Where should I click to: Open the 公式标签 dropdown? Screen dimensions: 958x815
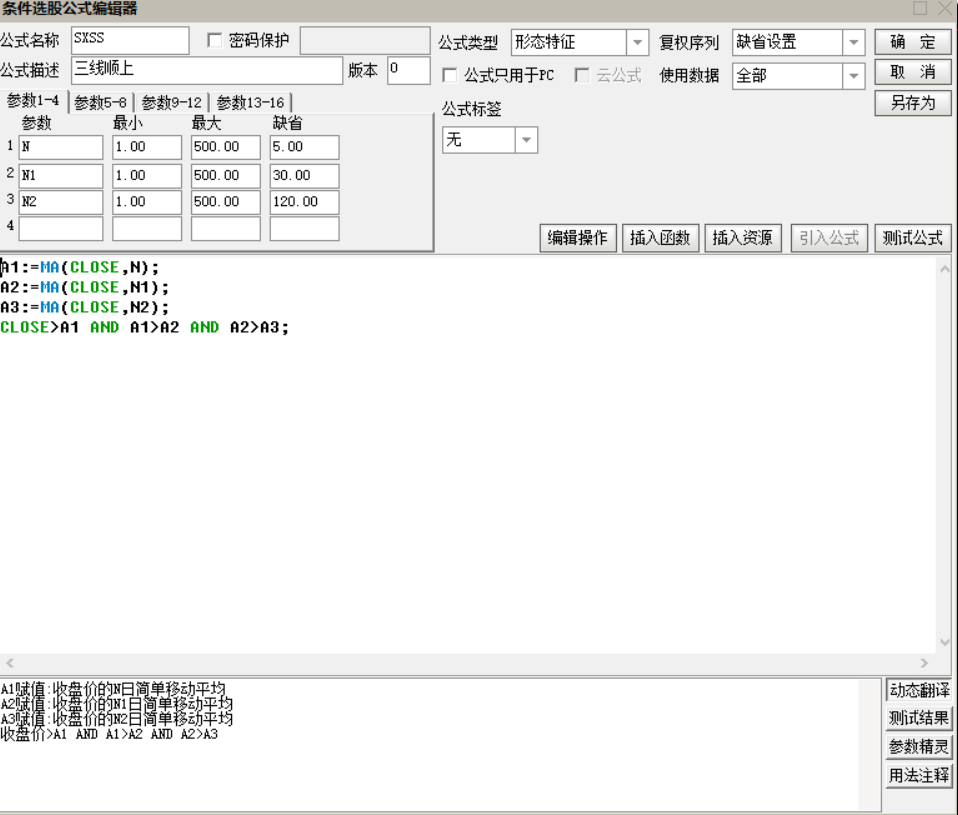tap(526, 140)
